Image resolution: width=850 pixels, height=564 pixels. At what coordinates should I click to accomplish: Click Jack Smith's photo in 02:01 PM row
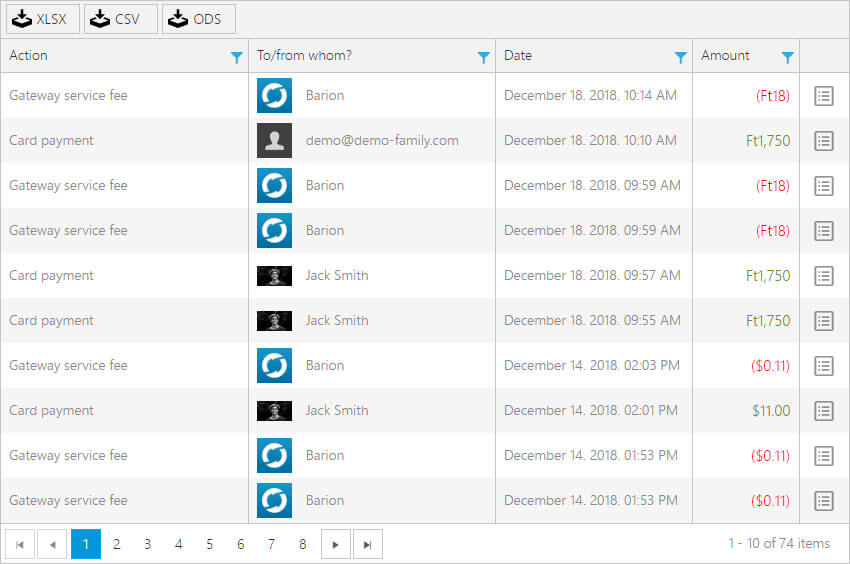tap(274, 411)
